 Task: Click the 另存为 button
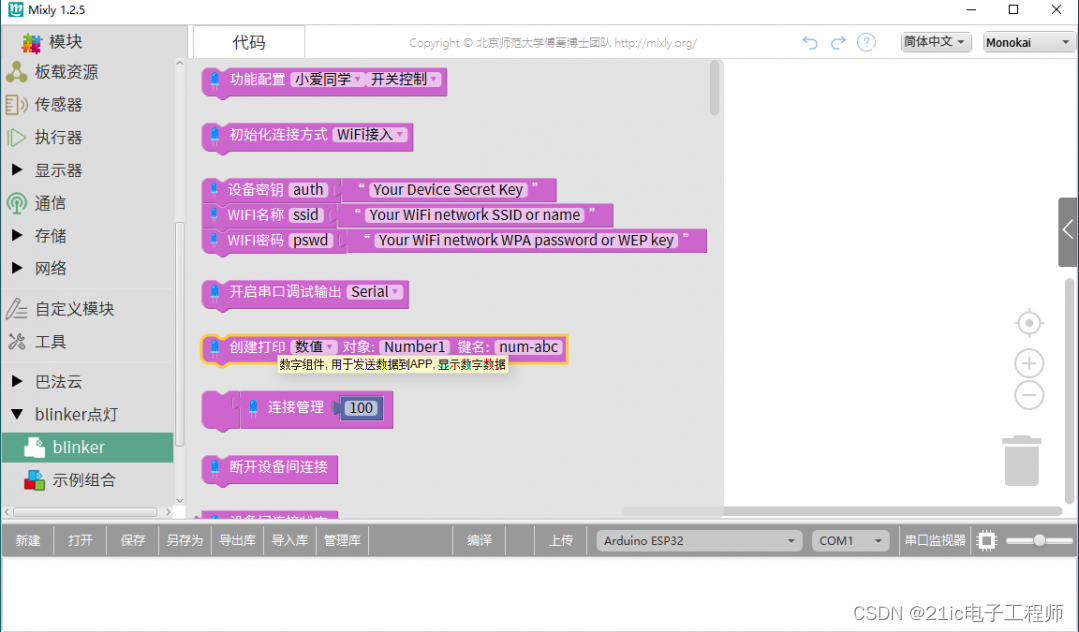(185, 540)
